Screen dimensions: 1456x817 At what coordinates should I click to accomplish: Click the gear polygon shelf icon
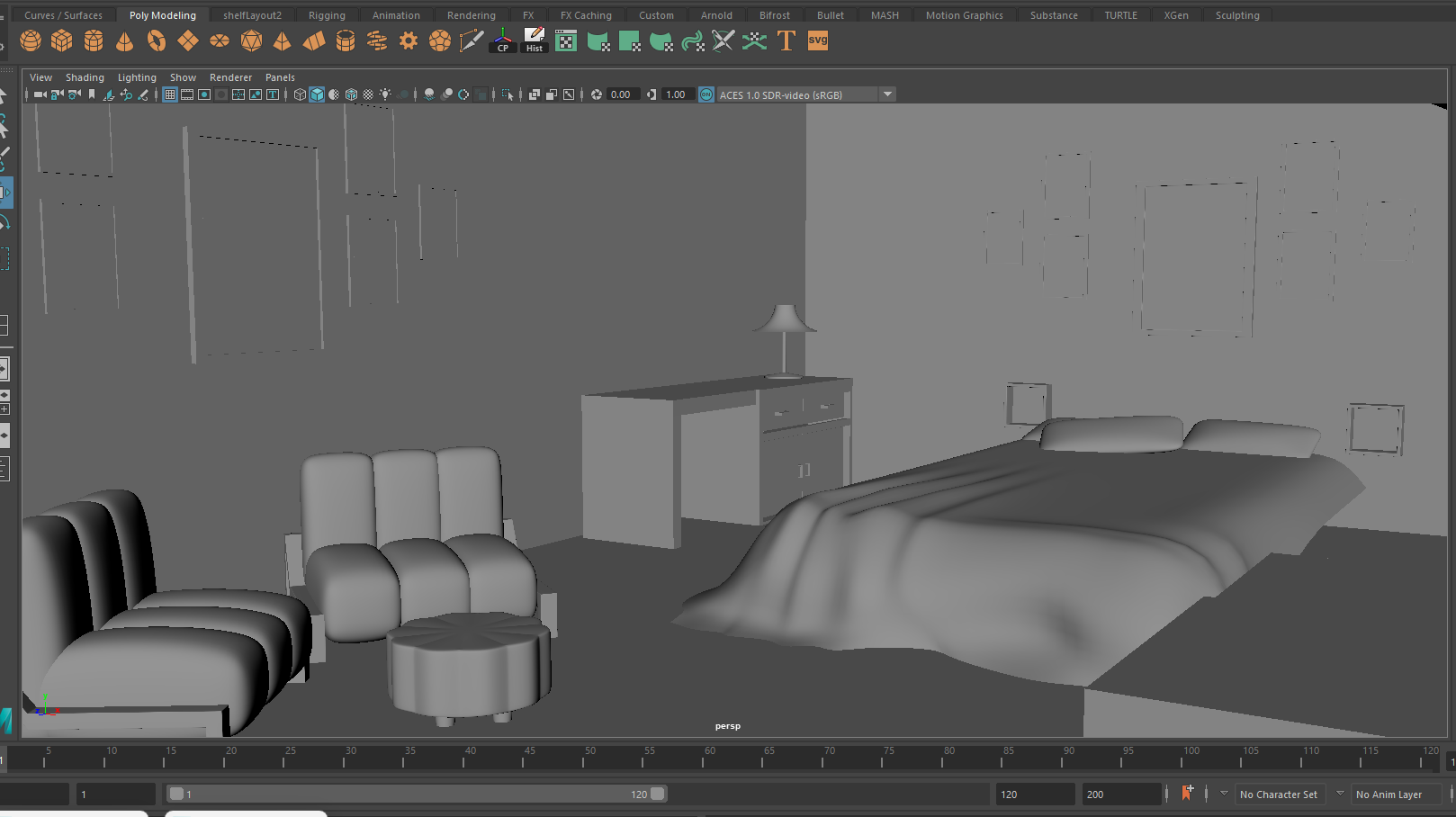[409, 40]
